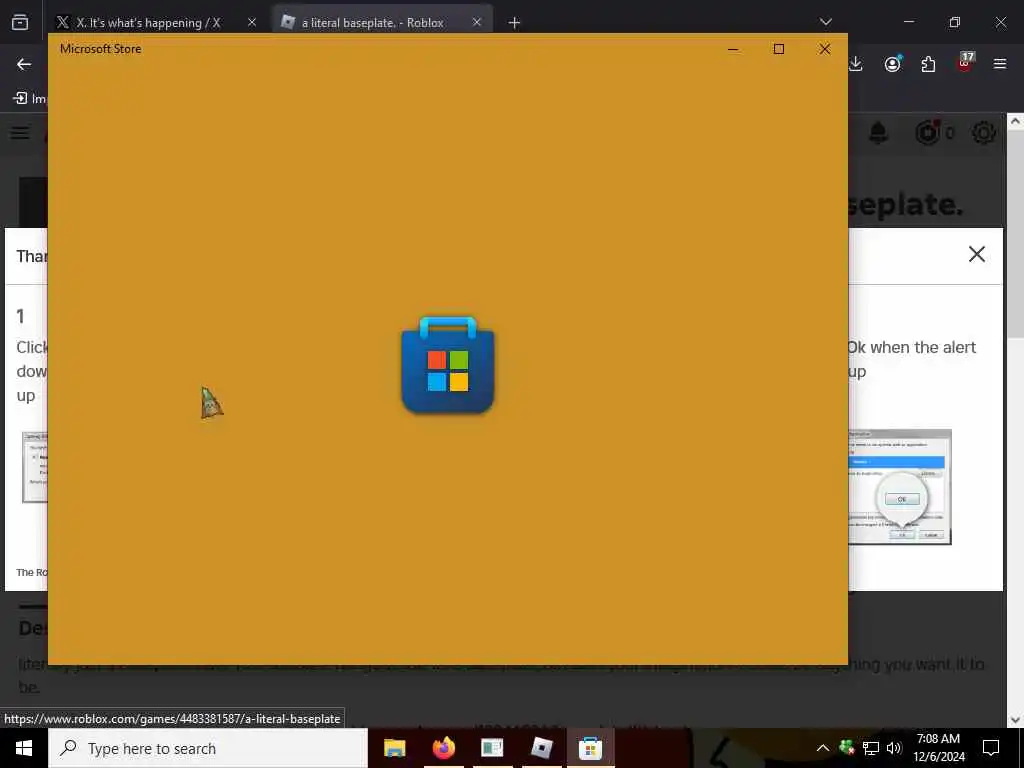Open the volume tray icon
This screenshot has height=768, width=1024.
point(894,748)
